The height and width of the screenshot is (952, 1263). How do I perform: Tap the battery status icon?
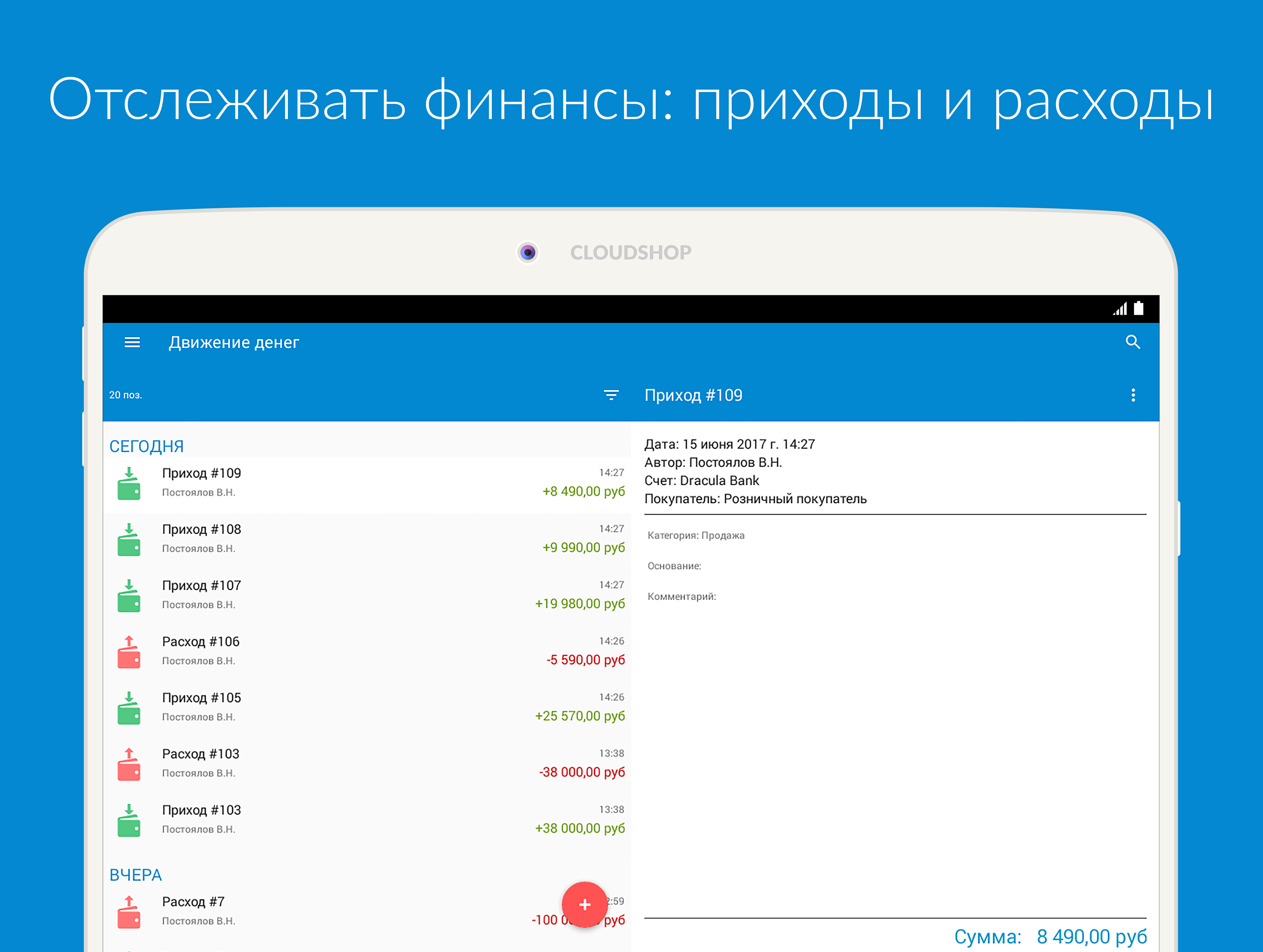click(1139, 308)
